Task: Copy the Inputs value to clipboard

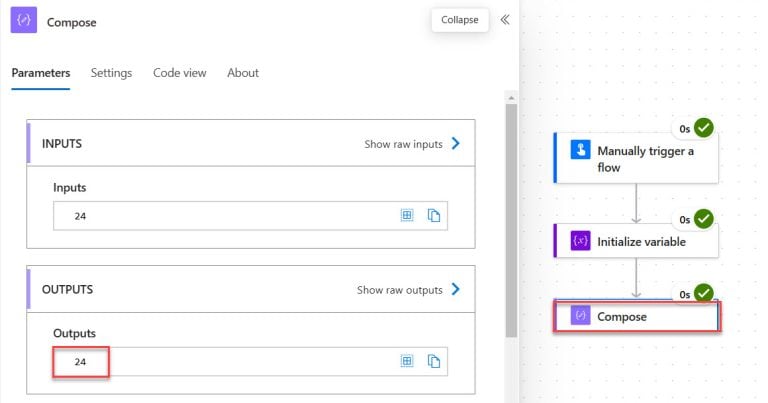Action: pos(434,215)
